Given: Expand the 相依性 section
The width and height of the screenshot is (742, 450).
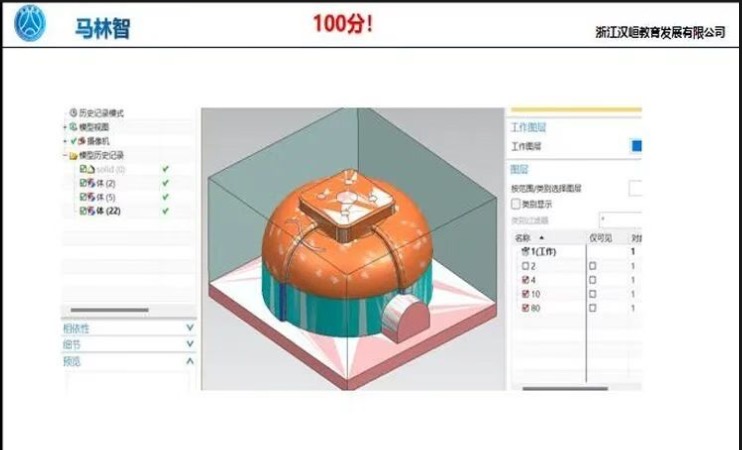Looking at the screenshot, I should pos(189,328).
